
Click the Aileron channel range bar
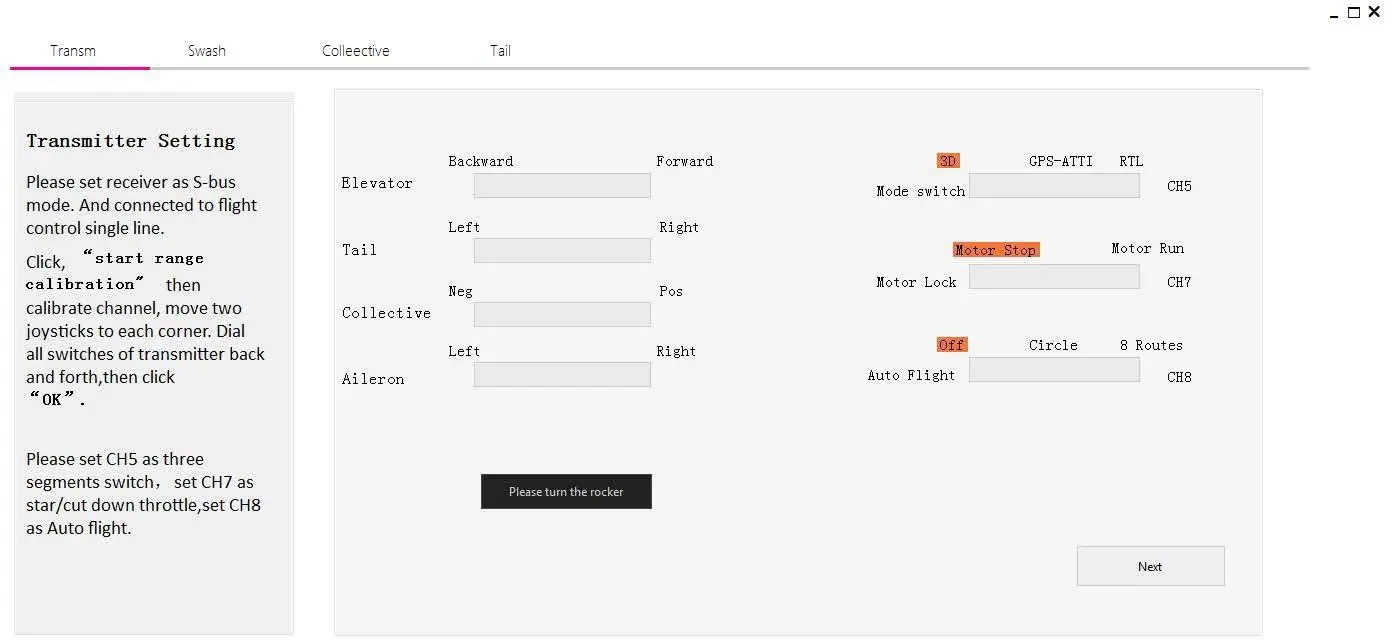(562, 375)
